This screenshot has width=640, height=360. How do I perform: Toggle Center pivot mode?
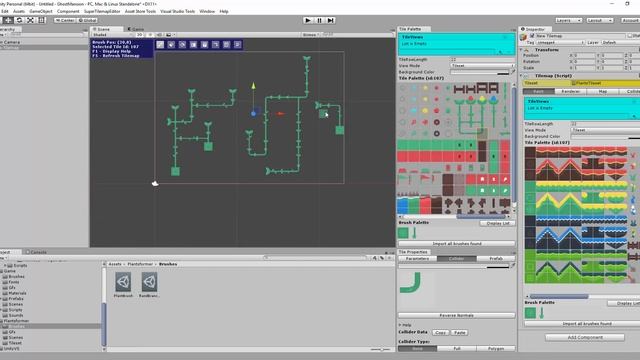pyautogui.click(x=65, y=20)
